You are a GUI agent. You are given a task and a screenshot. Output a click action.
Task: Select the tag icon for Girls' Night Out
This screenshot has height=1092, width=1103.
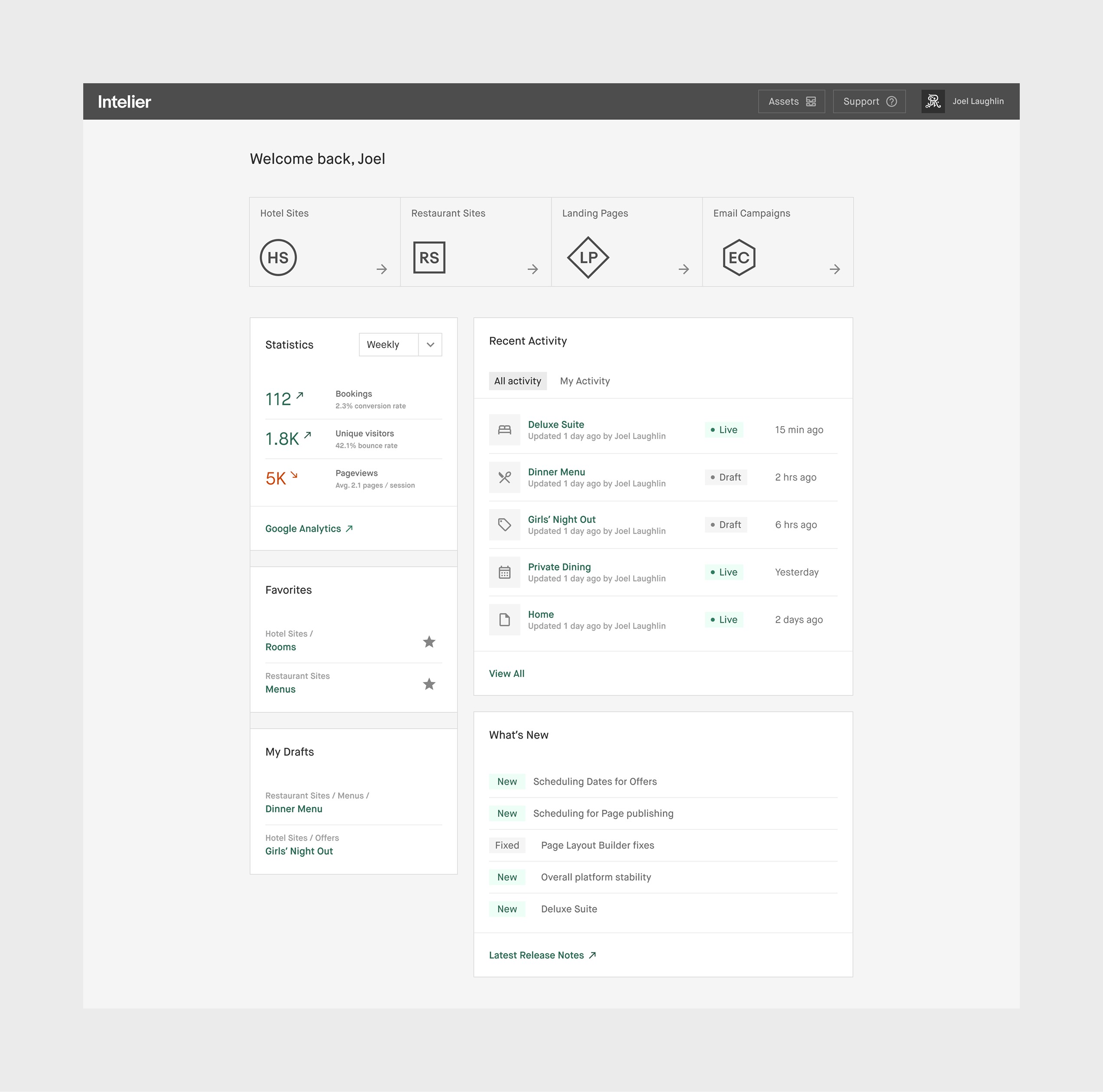click(505, 525)
